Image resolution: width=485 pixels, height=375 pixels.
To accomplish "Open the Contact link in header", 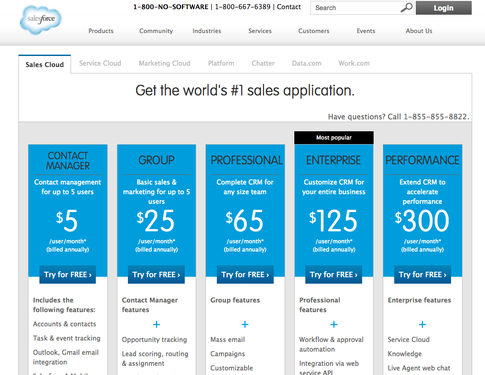I will pos(289,7).
